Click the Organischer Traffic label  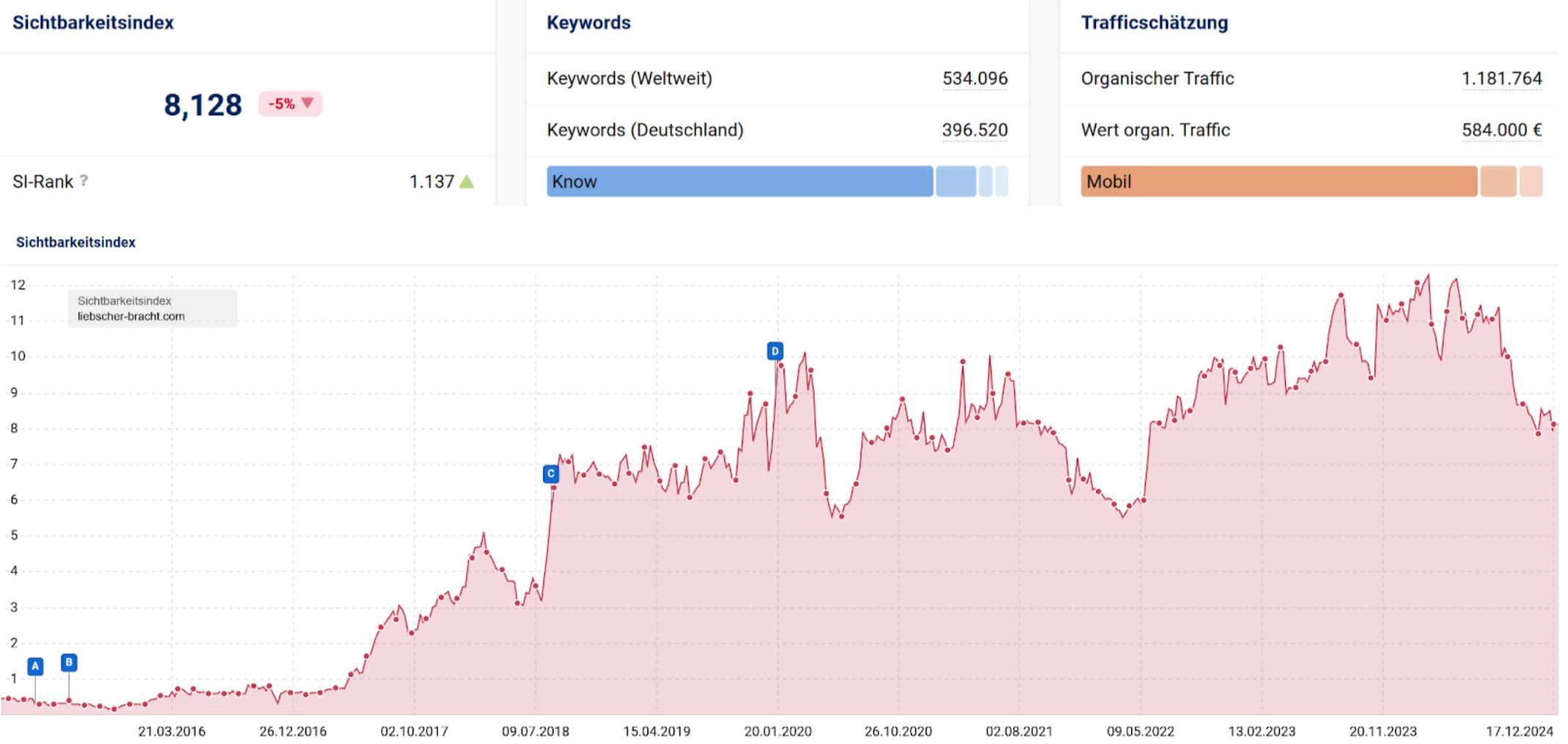point(1157,78)
